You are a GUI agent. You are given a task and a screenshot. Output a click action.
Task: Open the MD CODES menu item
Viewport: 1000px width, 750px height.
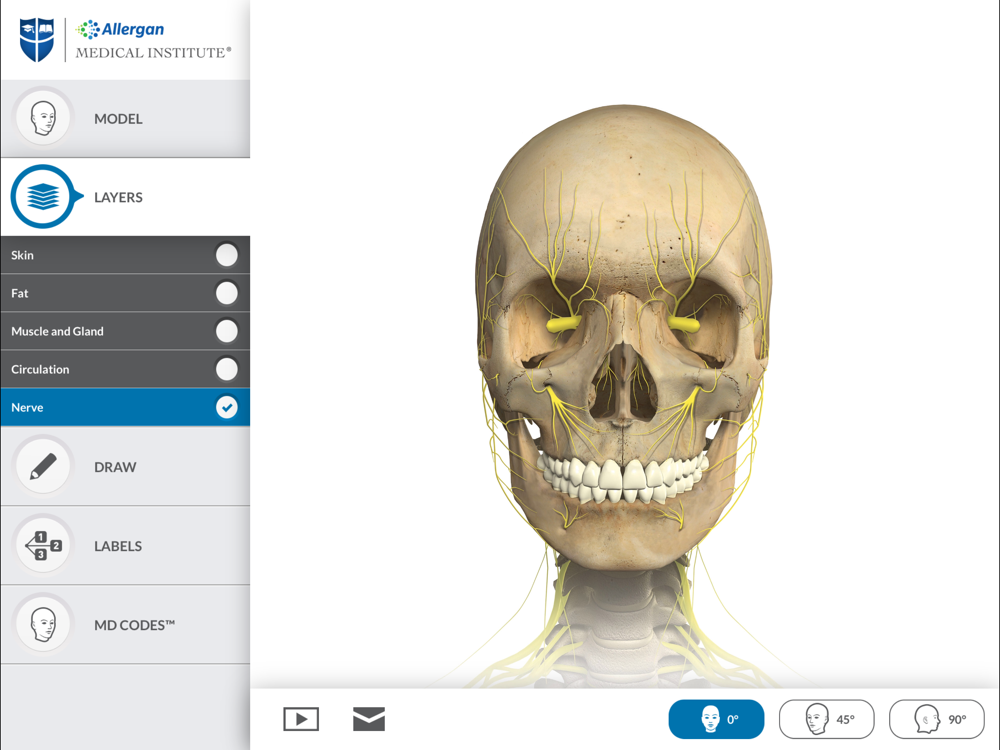coord(125,625)
